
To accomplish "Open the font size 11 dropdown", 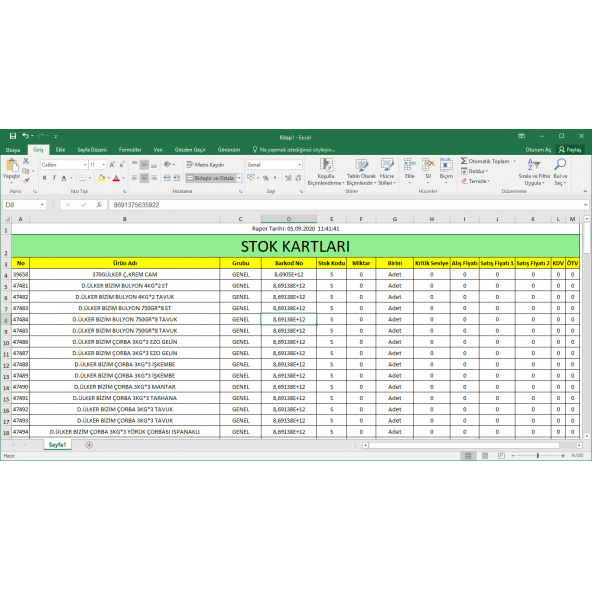I will 104,165.
